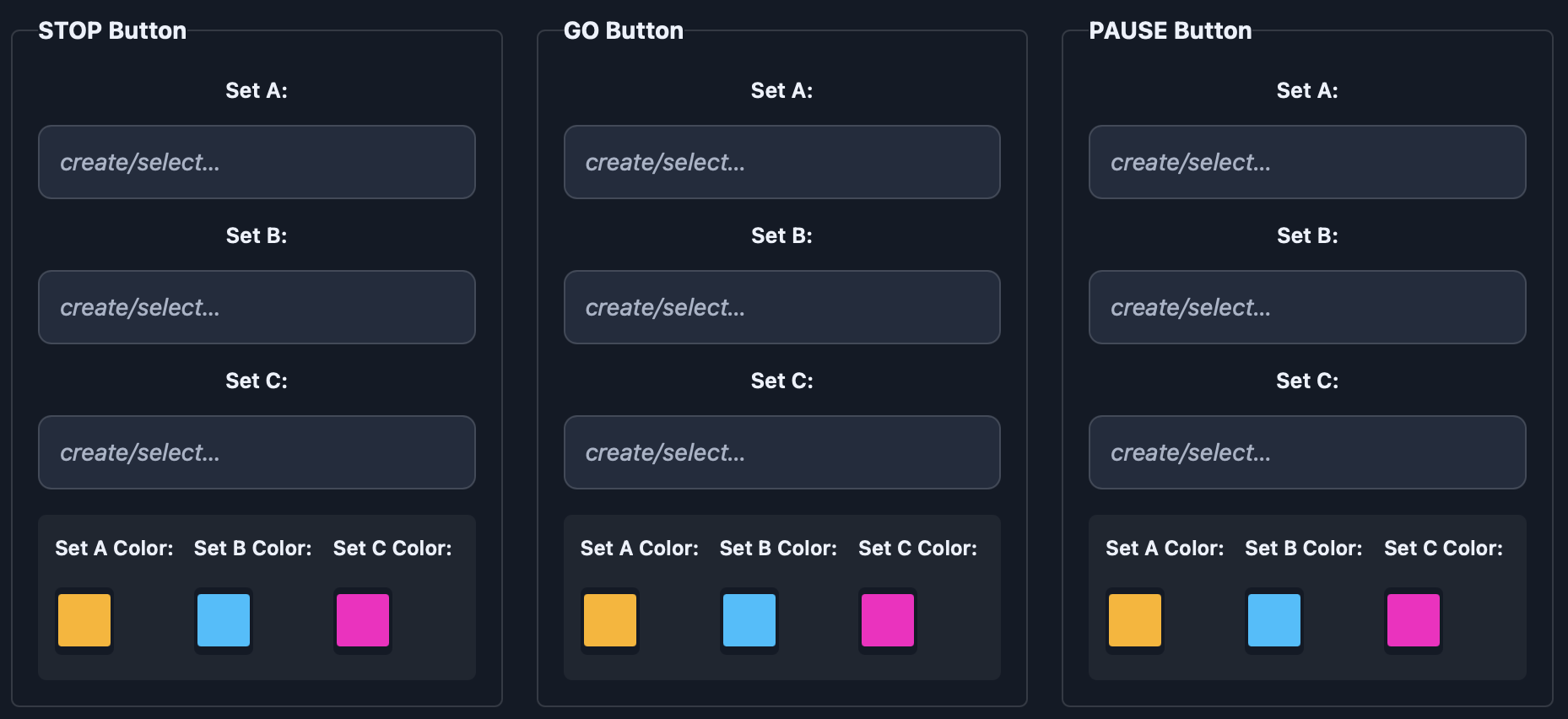The width and height of the screenshot is (1568, 719).
Task: Change GO Button's blue Set B color swatch
Action: click(x=749, y=620)
